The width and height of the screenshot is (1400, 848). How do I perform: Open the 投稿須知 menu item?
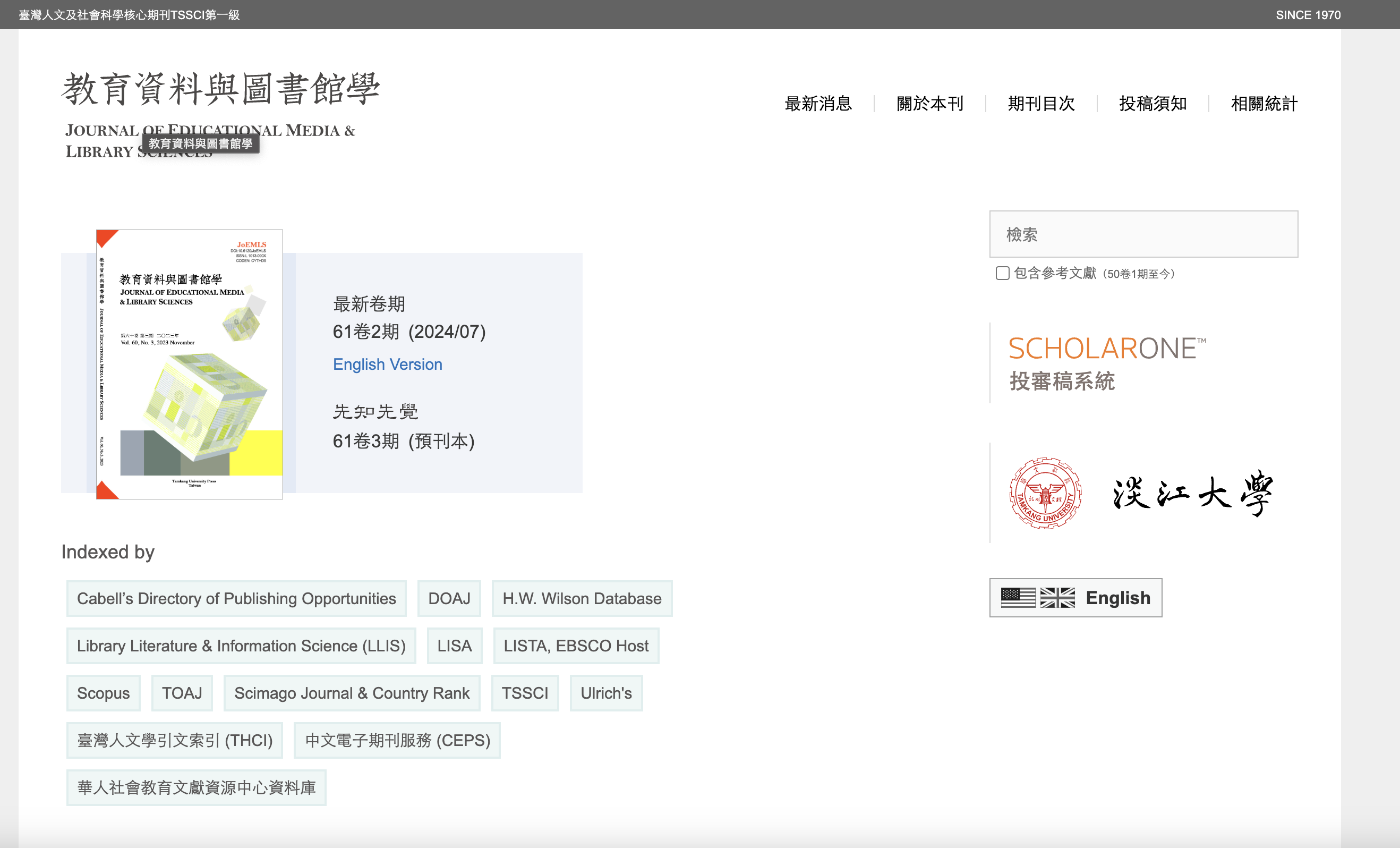click(1153, 104)
